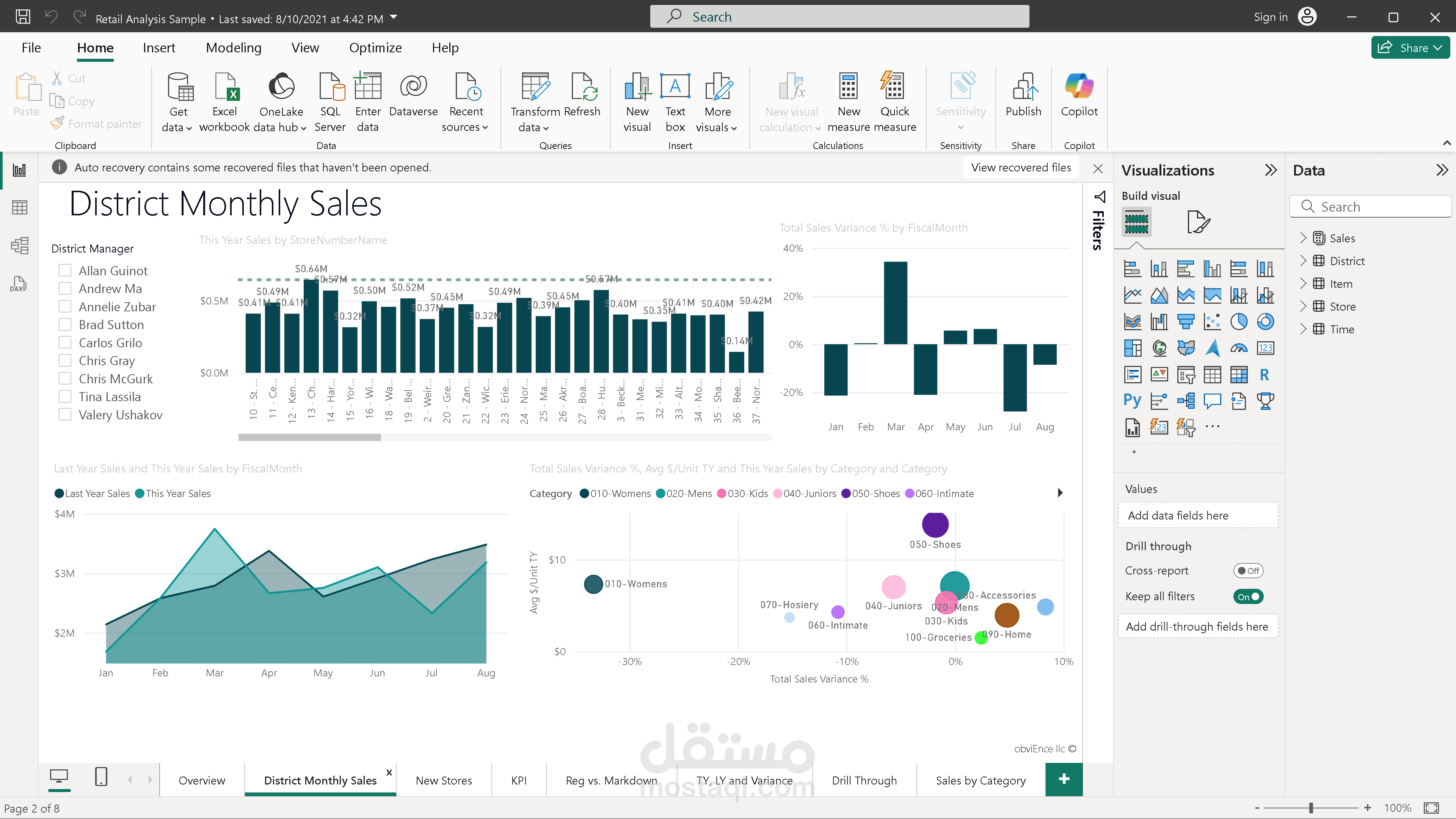
Task: Select the R script visual icon
Action: pyautogui.click(x=1266, y=375)
